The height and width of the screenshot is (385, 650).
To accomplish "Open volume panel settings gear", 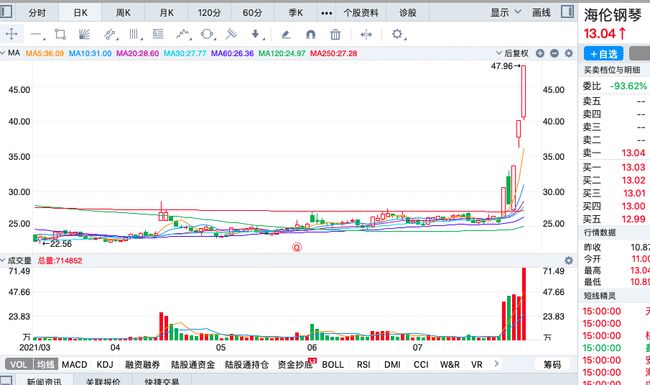I will 569,260.
